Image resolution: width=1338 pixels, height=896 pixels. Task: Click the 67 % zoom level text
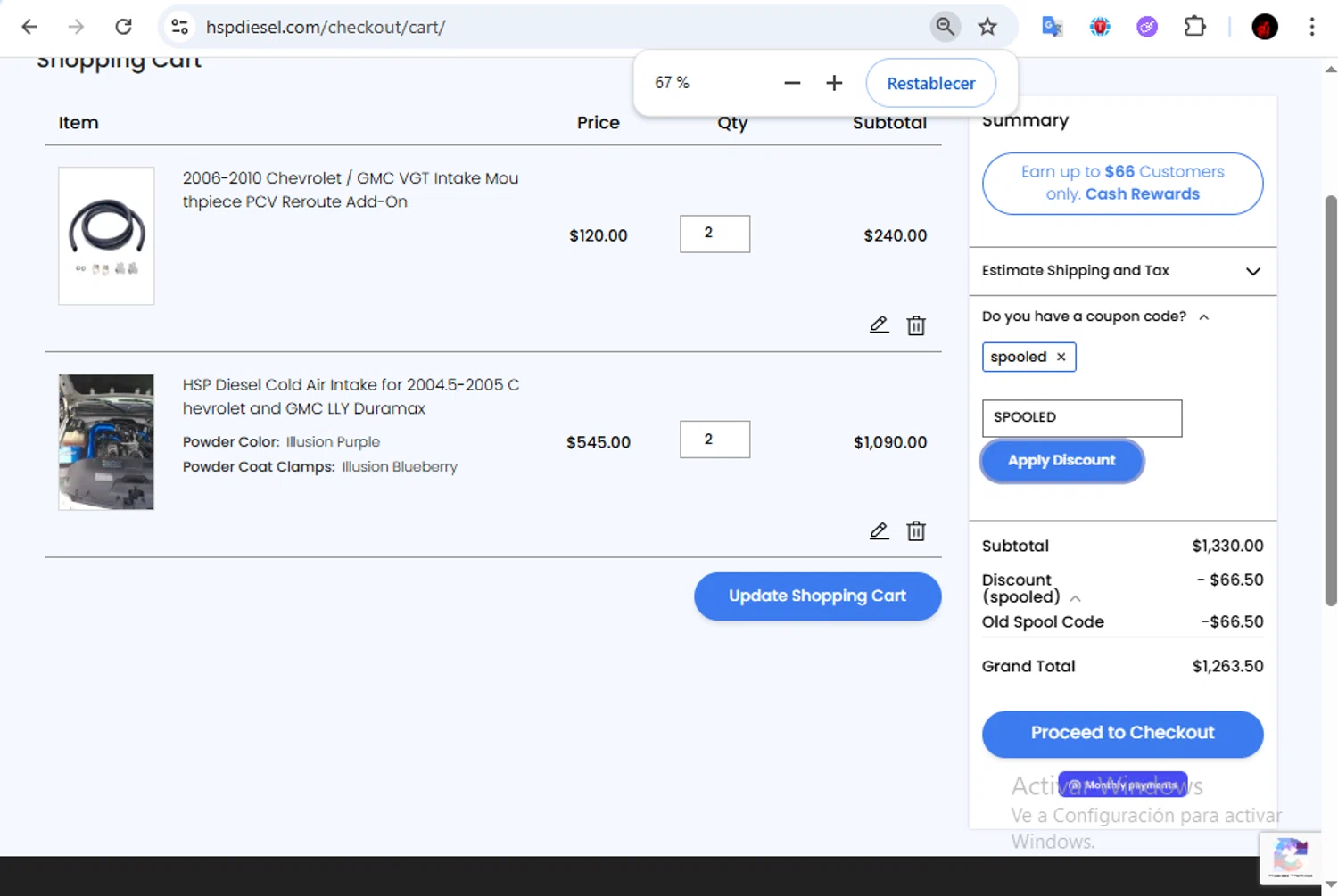pyautogui.click(x=672, y=83)
